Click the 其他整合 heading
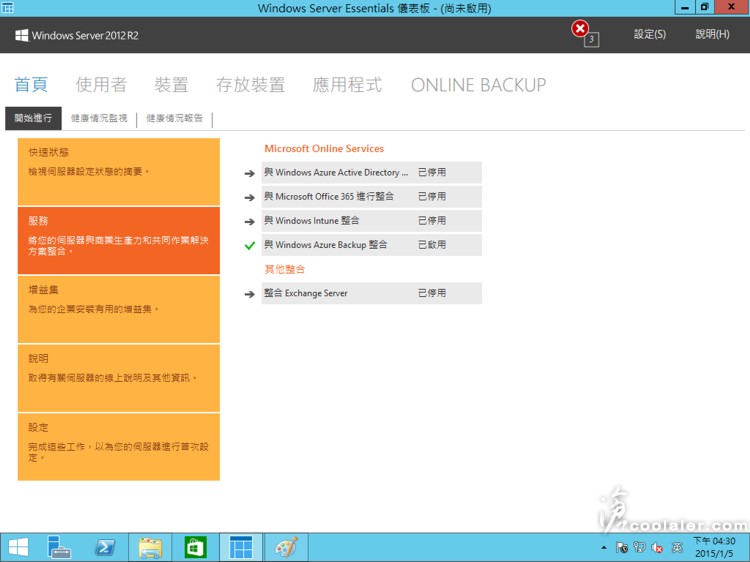Screen dimensions: 750x562 click(x=285, y=269)
